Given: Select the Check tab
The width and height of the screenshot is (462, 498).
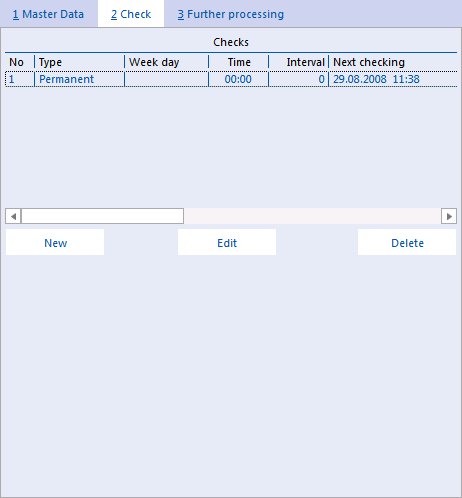Looking at the screenshot, I should pos(131,14).
